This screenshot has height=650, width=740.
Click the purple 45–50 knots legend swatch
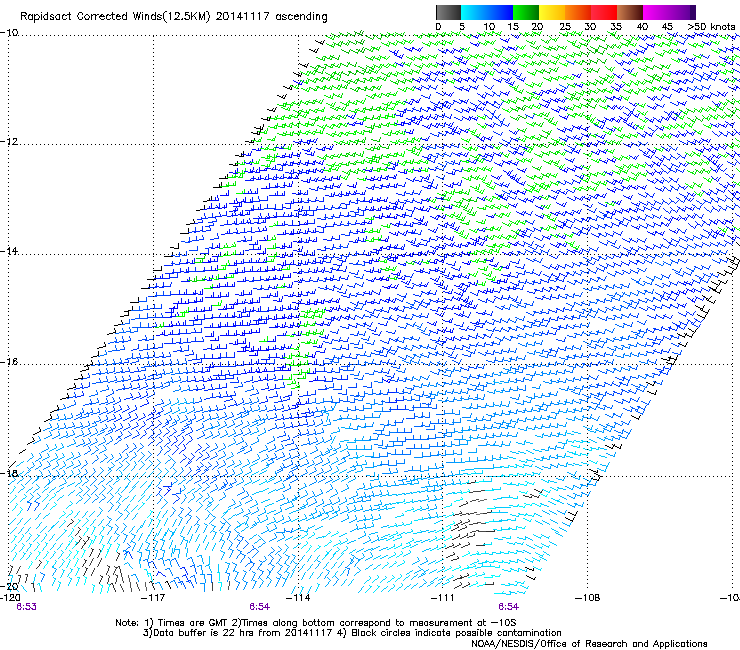[682, 12]
